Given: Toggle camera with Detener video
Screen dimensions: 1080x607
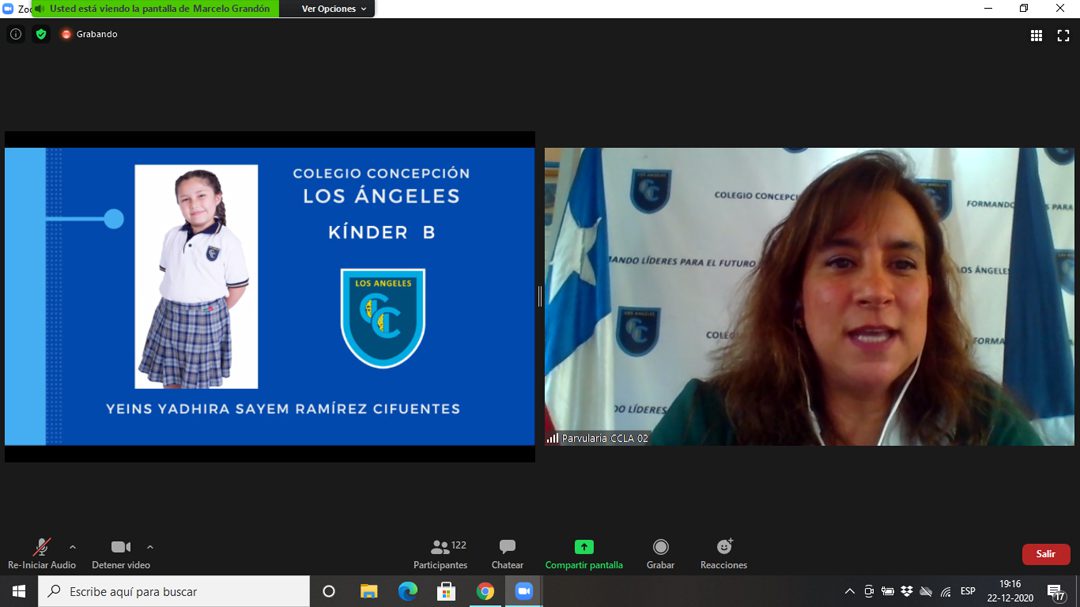Looking at the screenshot, I should 121,554.
